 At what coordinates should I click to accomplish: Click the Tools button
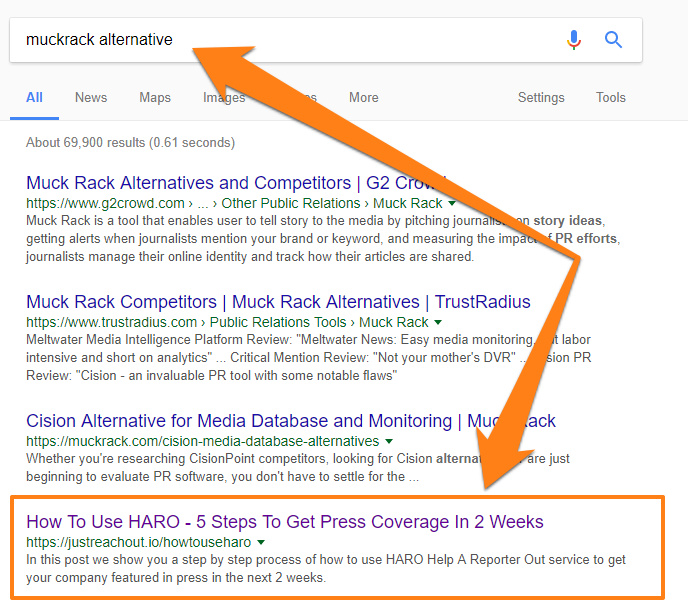pos(610,97)
